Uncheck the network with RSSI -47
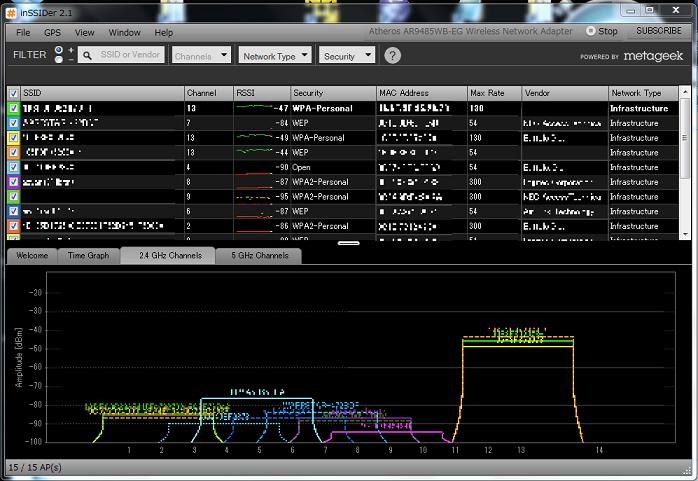Viewport: 698px width, 481px height. coord(13,108)
